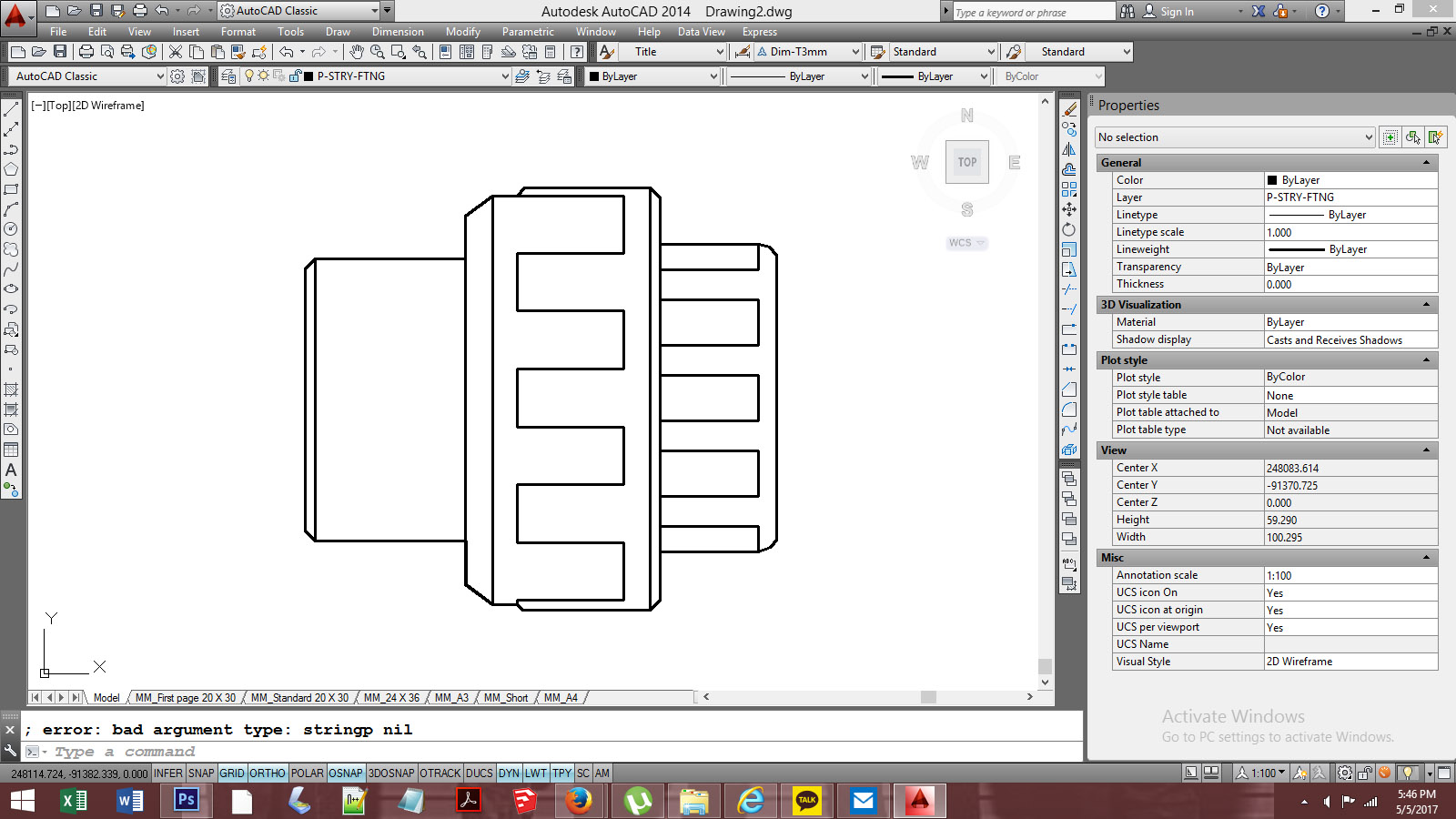This screenshot has width=1456, height=819.
Task: Toggle ORTHO mode in the status bar
Action: pyautogui.click(x=268, y=773)
